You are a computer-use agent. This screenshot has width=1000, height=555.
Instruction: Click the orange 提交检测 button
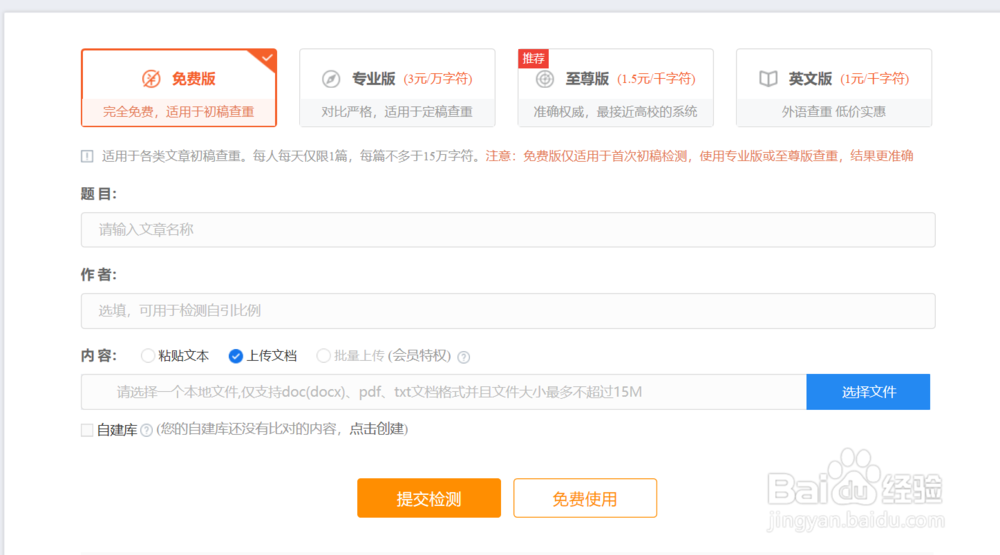coord(429,498)
